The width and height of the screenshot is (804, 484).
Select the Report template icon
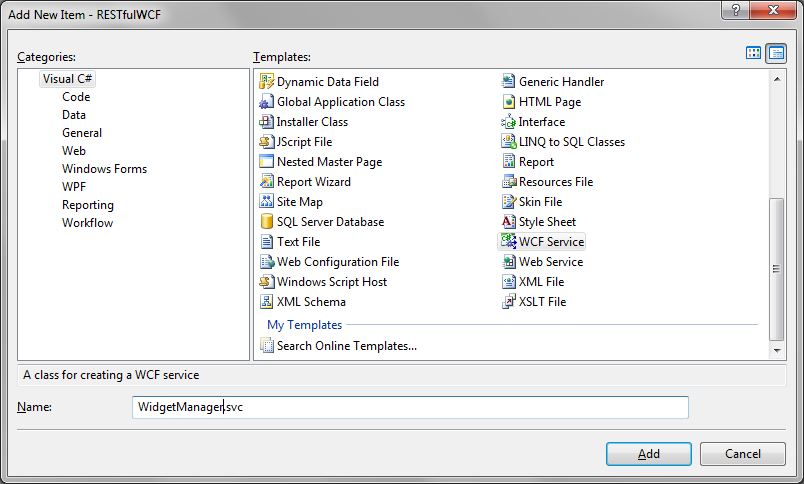tap(509, 162)
